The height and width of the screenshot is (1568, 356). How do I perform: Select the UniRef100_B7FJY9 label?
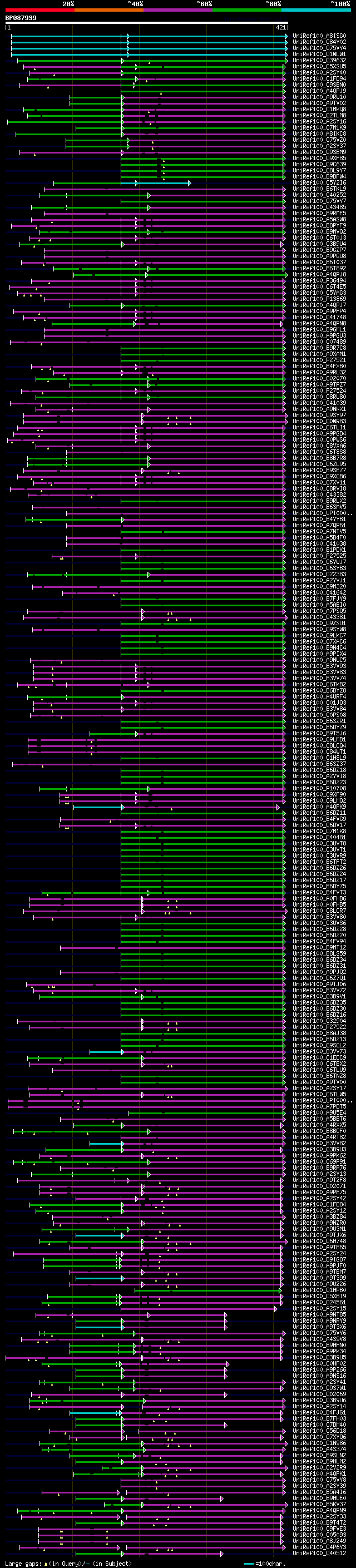coord(319,599)
